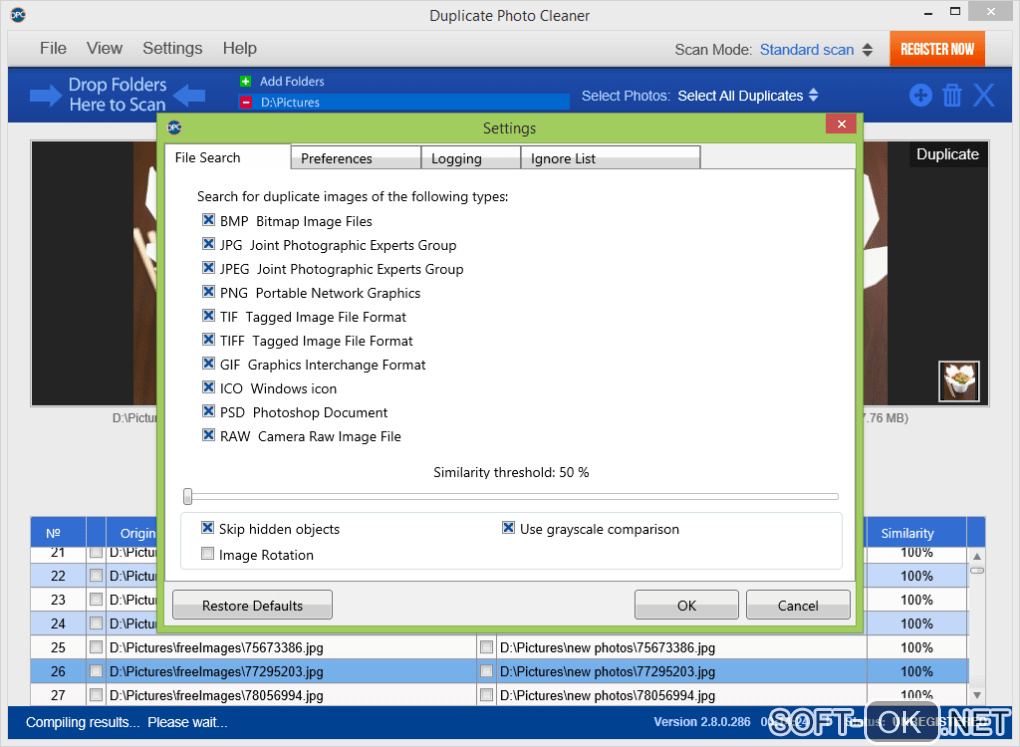Click the trash can delete icon
The width and height of the screenshot is (1020, 747).
952,96
